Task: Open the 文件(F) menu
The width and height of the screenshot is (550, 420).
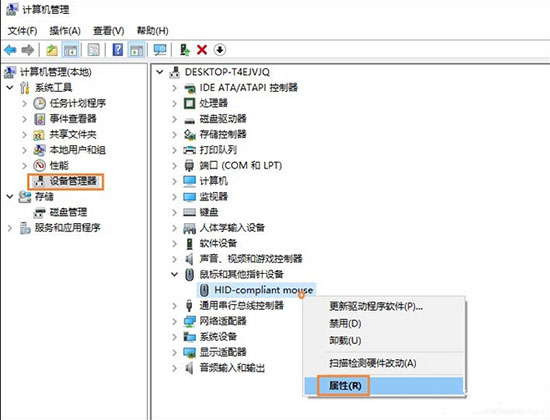Action: click(22, 31)
